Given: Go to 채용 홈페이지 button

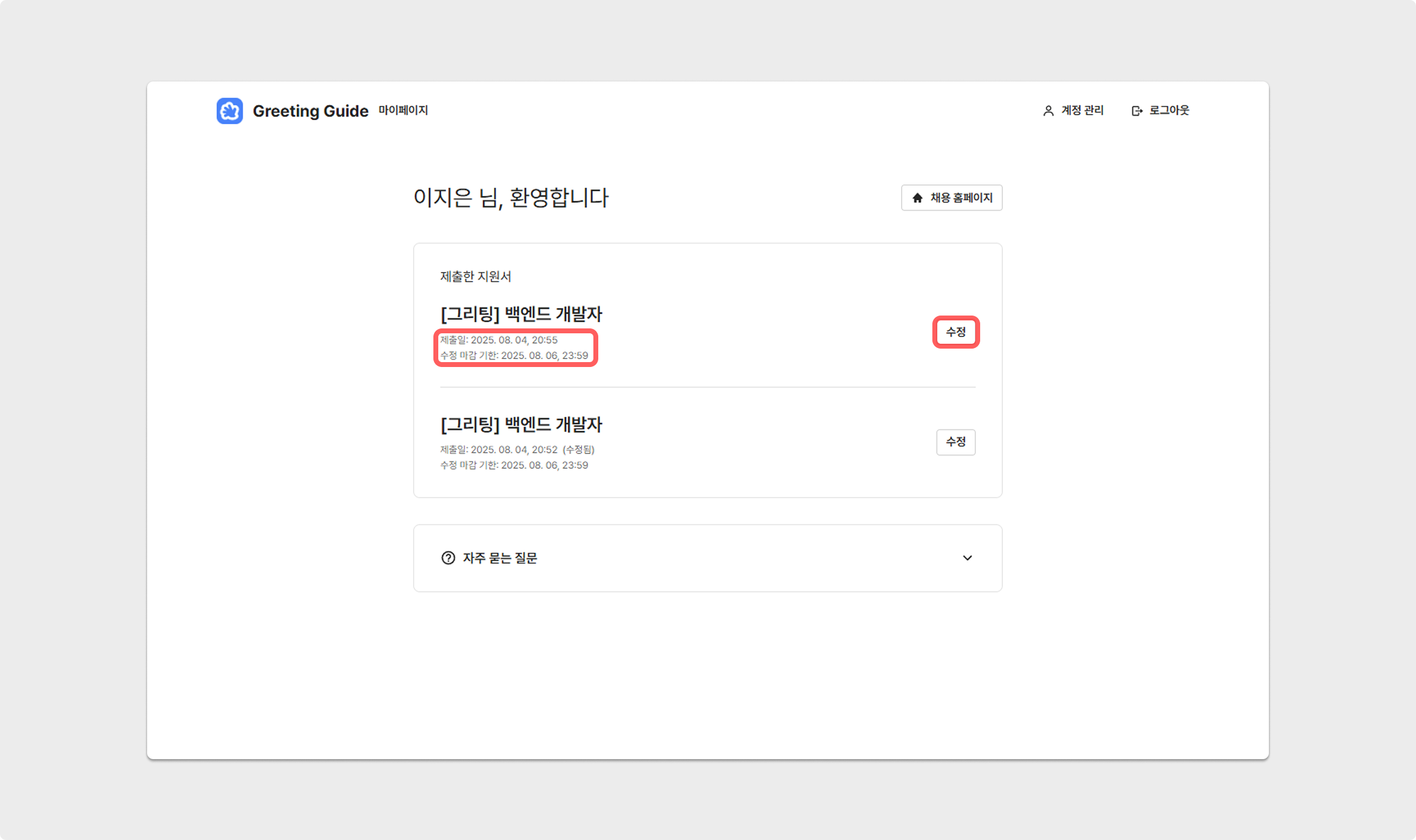Looking at the screenshot, I should (x=961, y=198).
